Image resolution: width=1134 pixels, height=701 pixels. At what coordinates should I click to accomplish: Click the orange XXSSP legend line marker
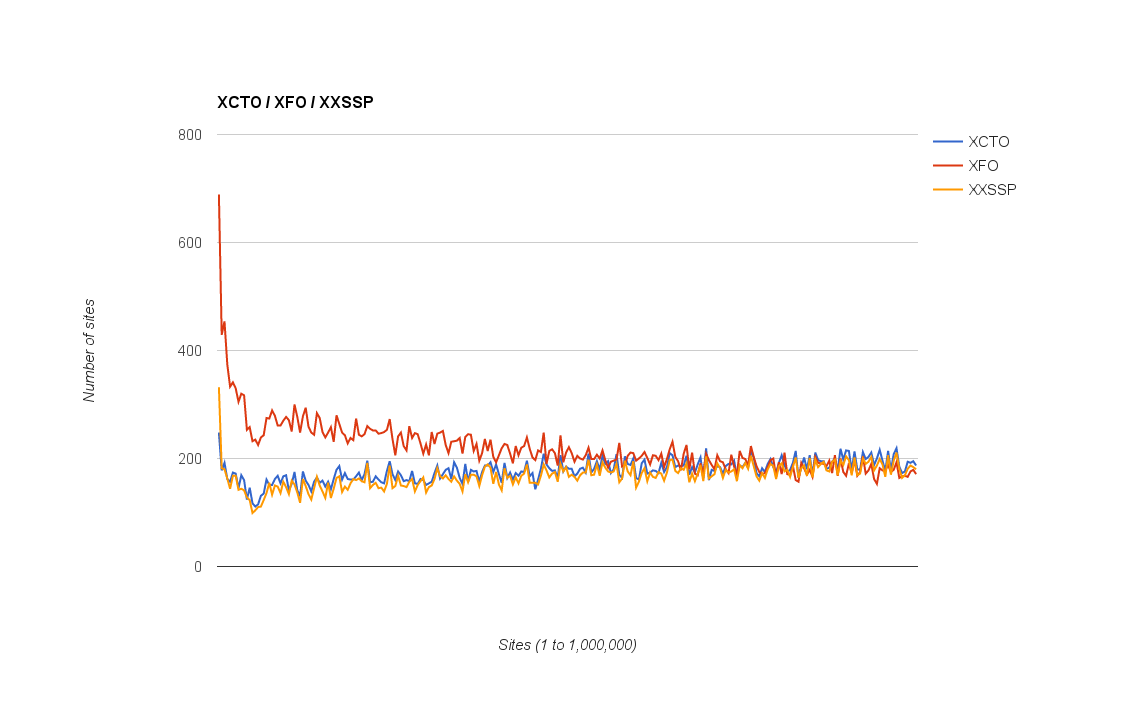[947, 190]
